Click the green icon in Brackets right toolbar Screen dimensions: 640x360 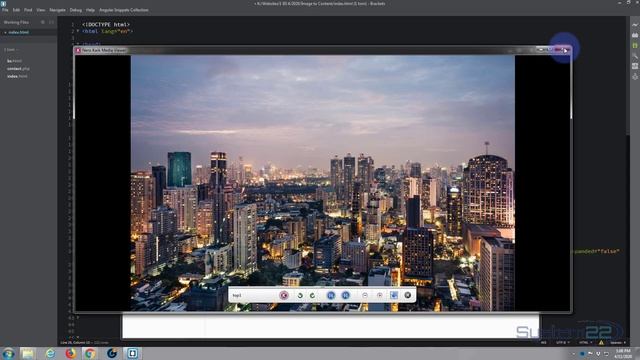(635, 46)
